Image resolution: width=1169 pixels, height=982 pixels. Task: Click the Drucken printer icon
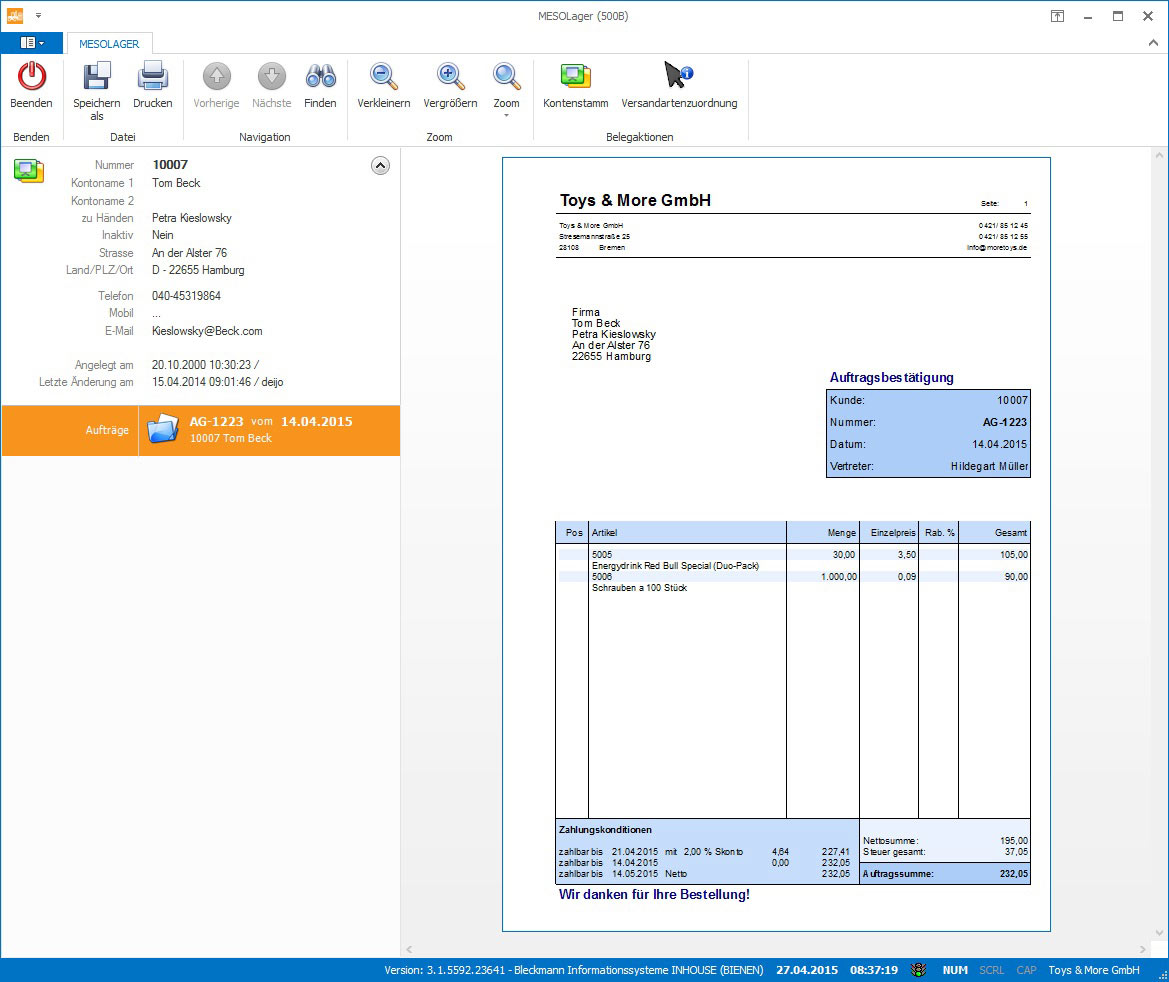[153, 76]
